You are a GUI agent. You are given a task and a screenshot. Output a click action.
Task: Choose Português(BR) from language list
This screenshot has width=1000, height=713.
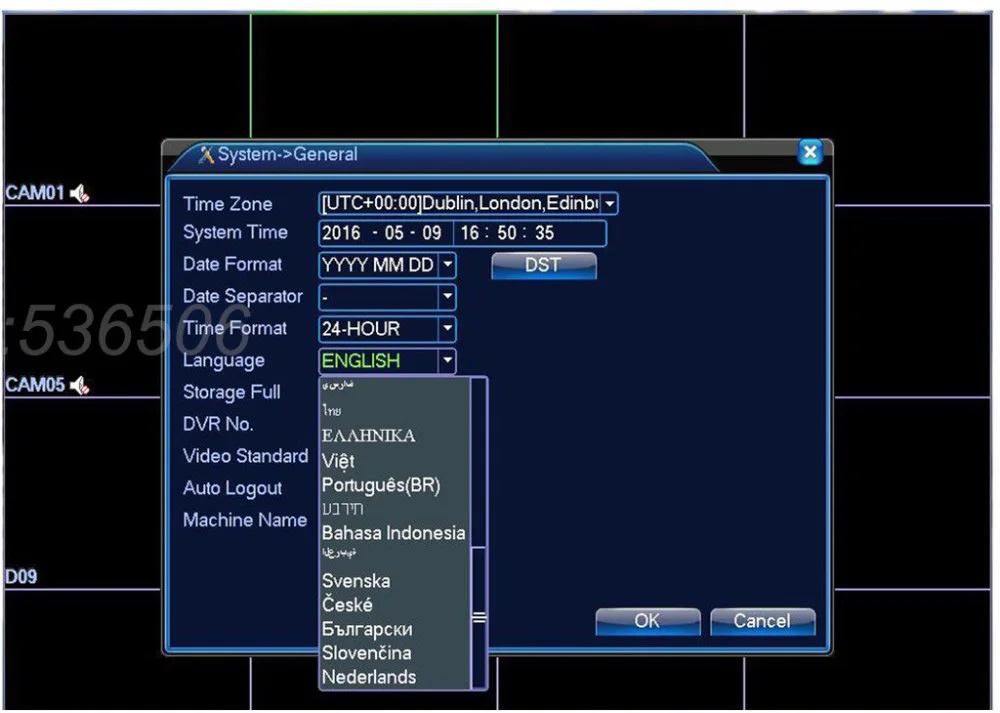point(381,485)
